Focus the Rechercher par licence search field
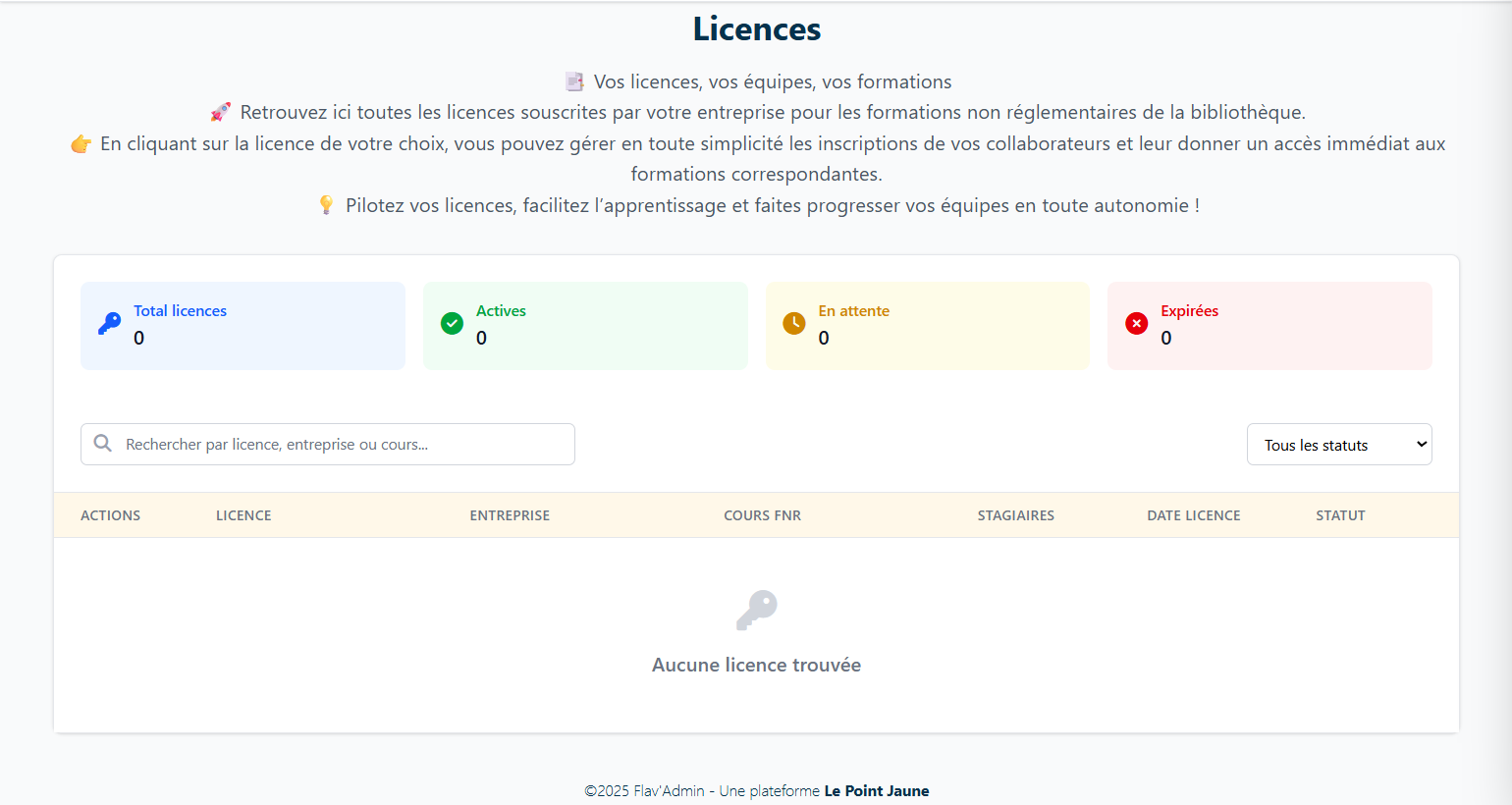The width and height of the screenshot is (1512, 805). point(328,445)
